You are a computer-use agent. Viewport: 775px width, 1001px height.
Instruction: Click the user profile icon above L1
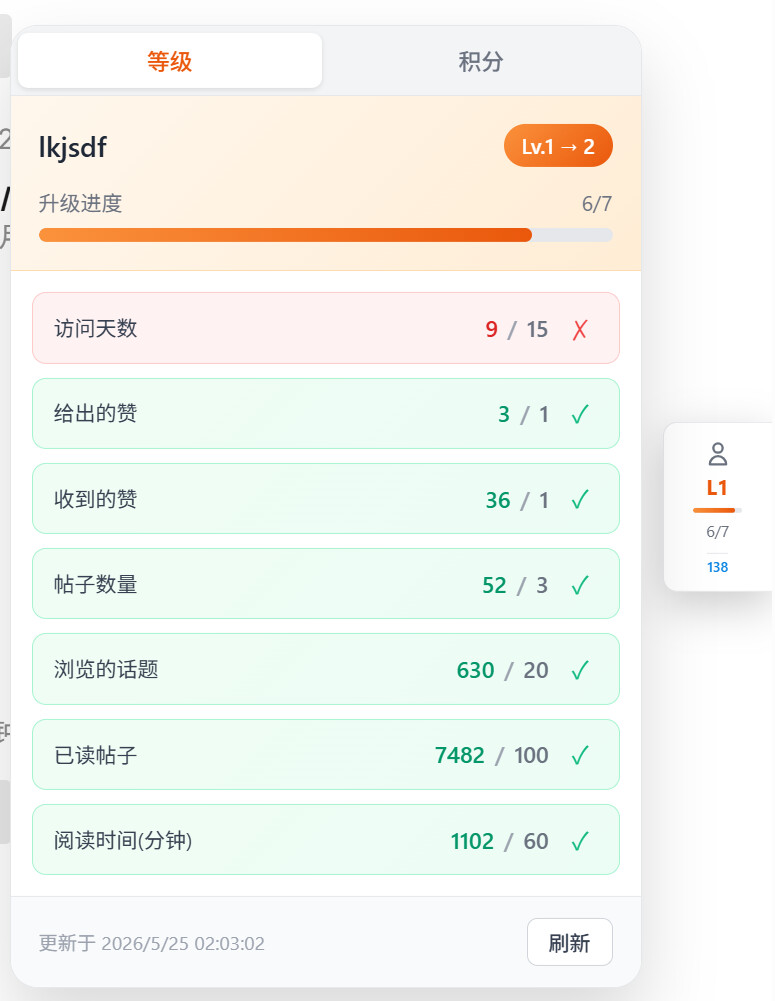point(718,454)
